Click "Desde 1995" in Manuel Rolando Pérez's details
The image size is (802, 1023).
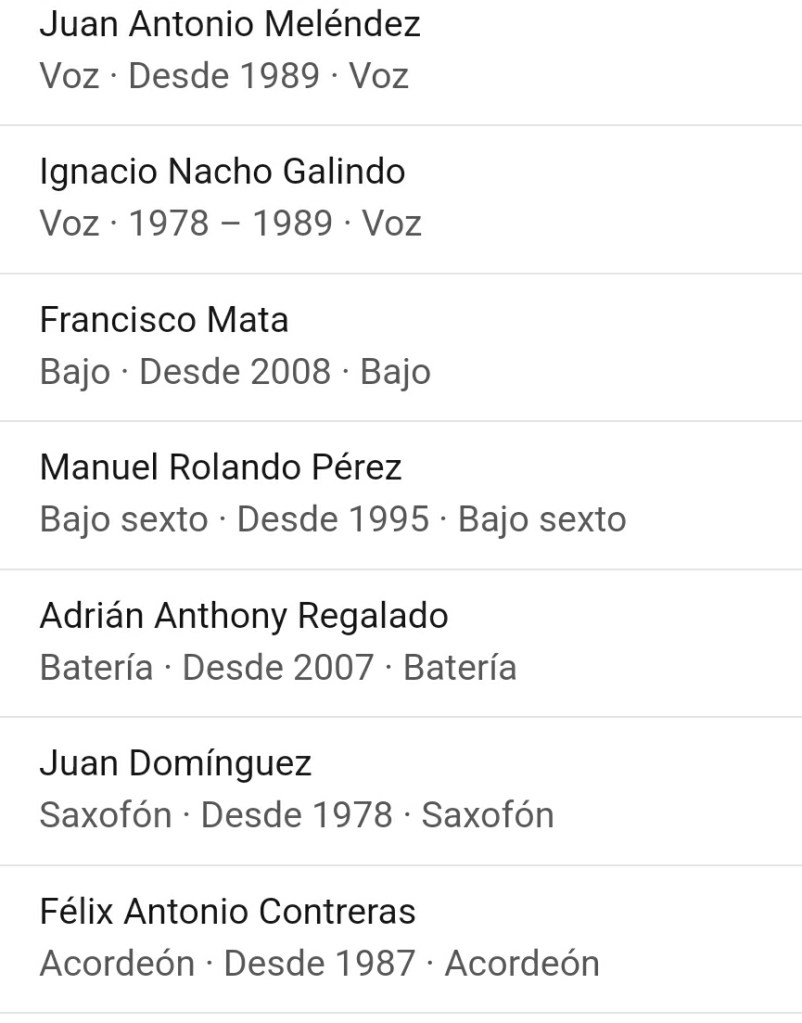coord(333,519)
